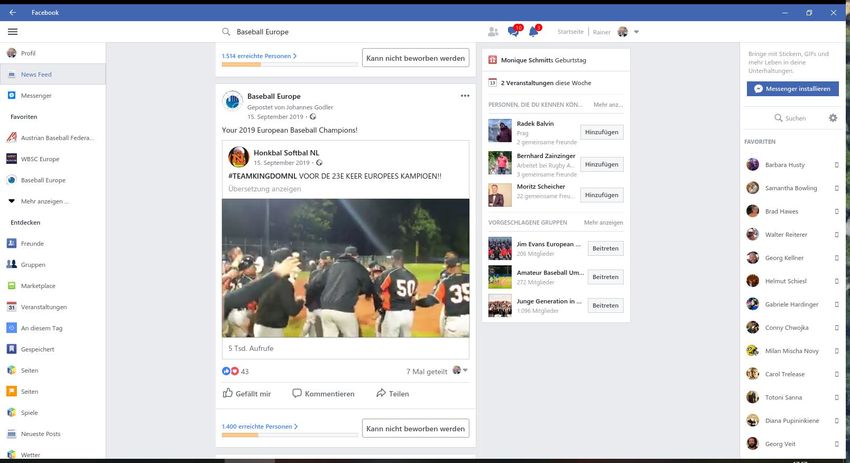The width and height of the screenshot is (850, 463).
Task: Show more suggested people Mehr anz...
Action: (x=608, y=105)
